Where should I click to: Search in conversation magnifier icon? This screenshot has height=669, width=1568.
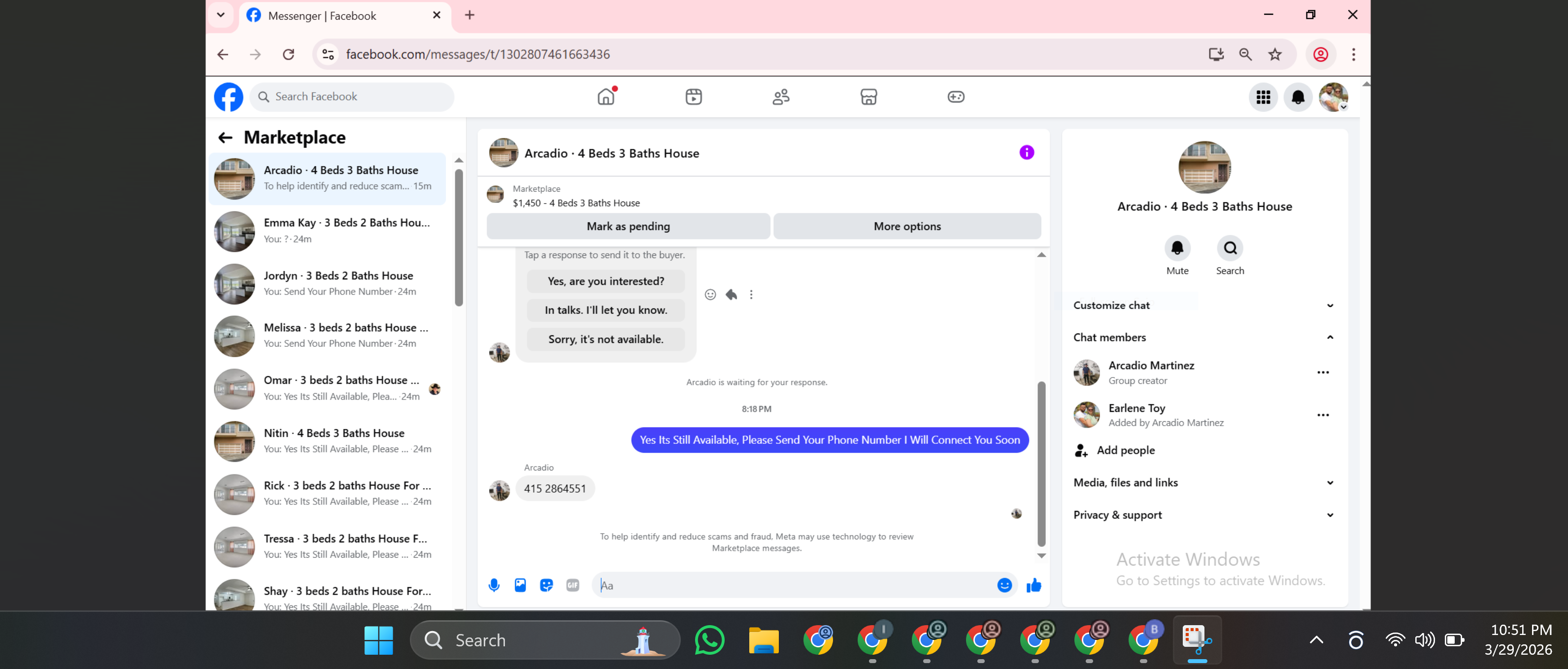pyautogui.click(x=1230, y=248)
